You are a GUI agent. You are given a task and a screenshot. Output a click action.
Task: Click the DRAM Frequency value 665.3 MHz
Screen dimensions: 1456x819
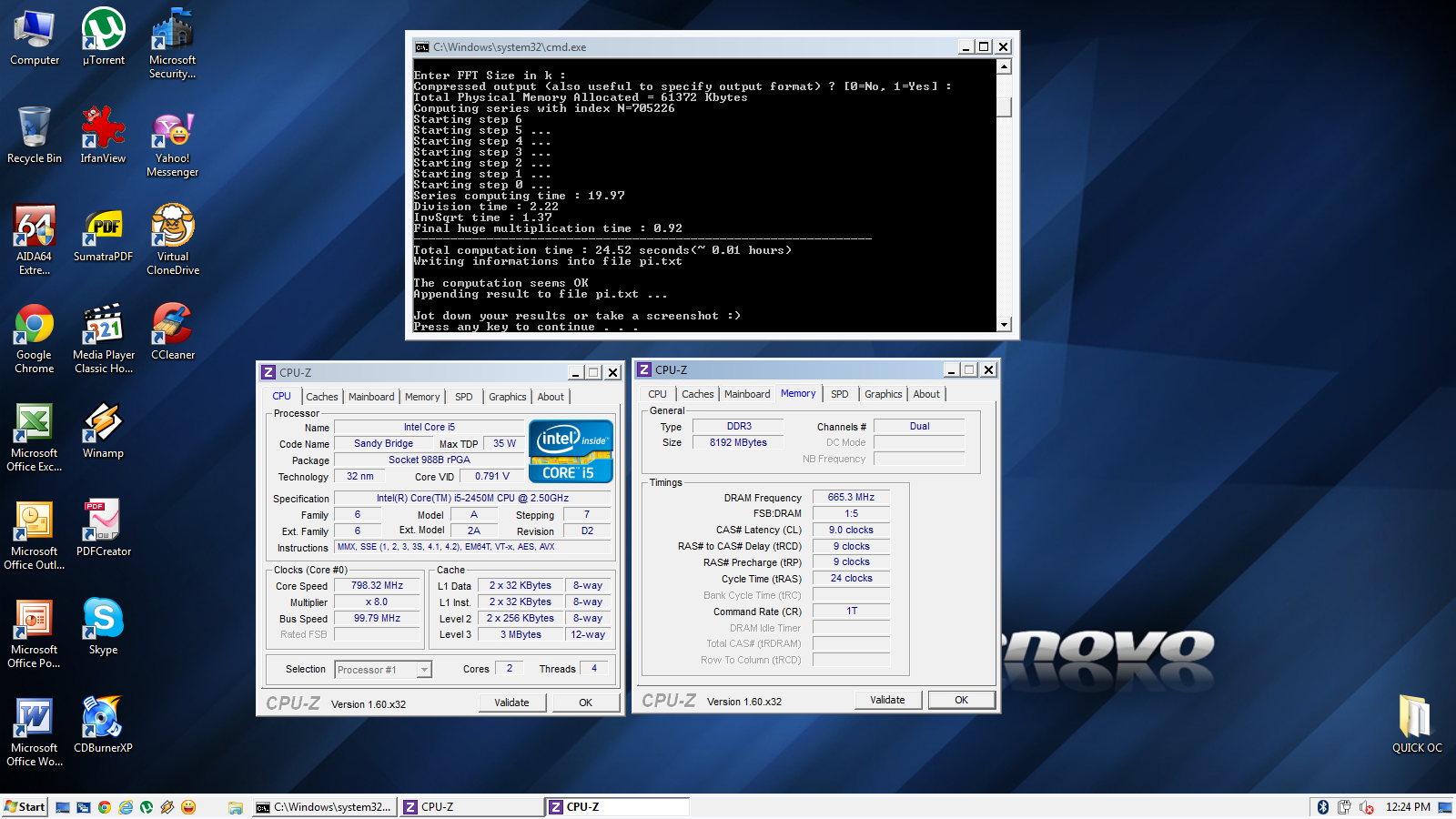[851, 498]
